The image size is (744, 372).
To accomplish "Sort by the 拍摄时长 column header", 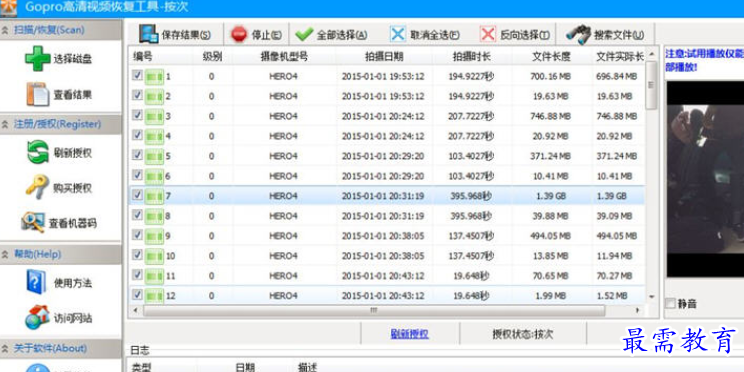I will click(x=472, y=56).
